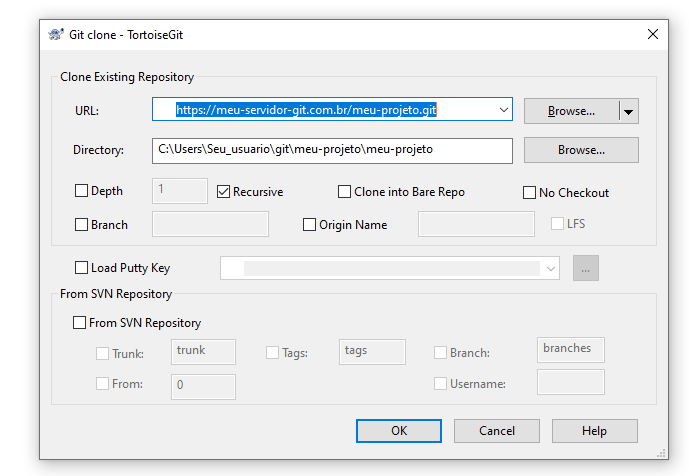Click Browse next to the URL field
The image size is (689, 476).
571,111
